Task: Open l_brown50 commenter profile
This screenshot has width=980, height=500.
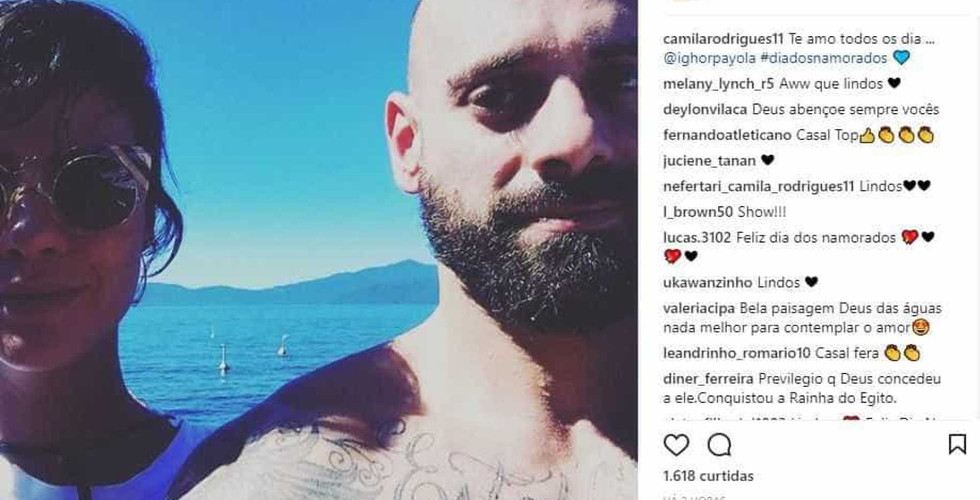Action: coord(698,212)
